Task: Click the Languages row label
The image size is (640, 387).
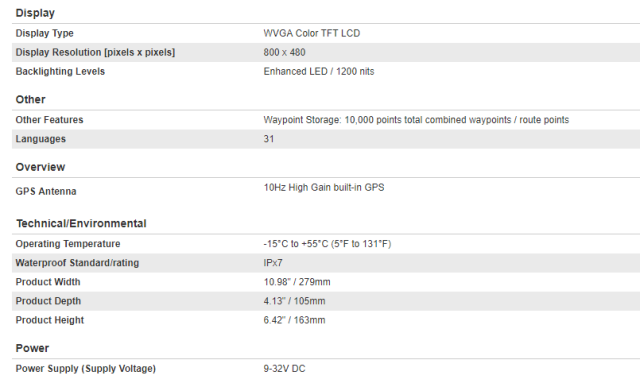Action: coord(41,139)
